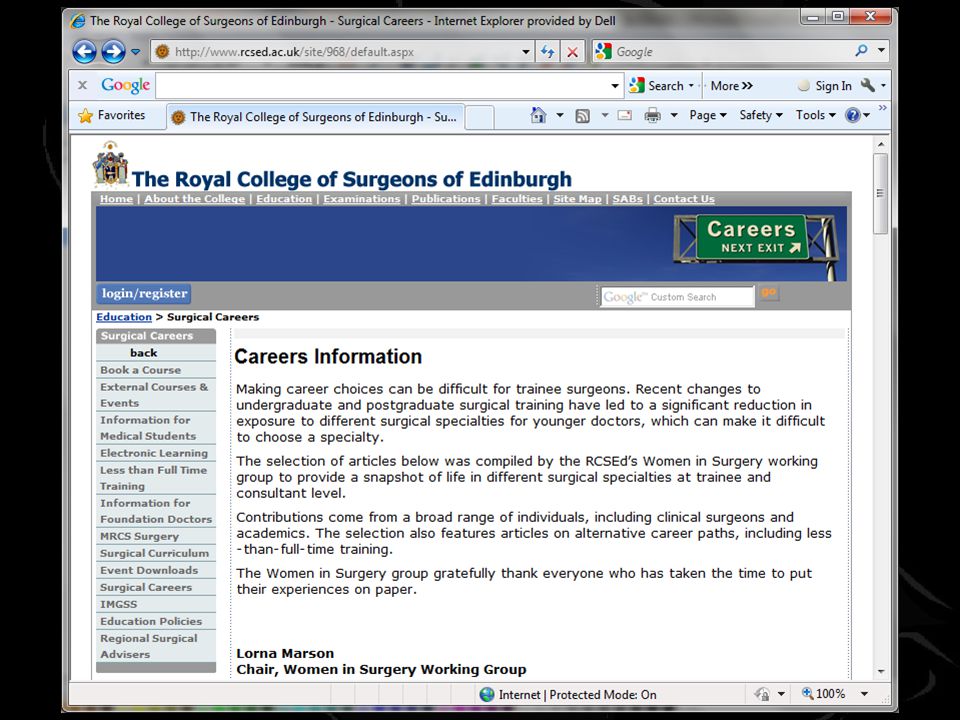
Task: Open recent pages dropdown next to Forward button
Action: [x=136, y=52]
